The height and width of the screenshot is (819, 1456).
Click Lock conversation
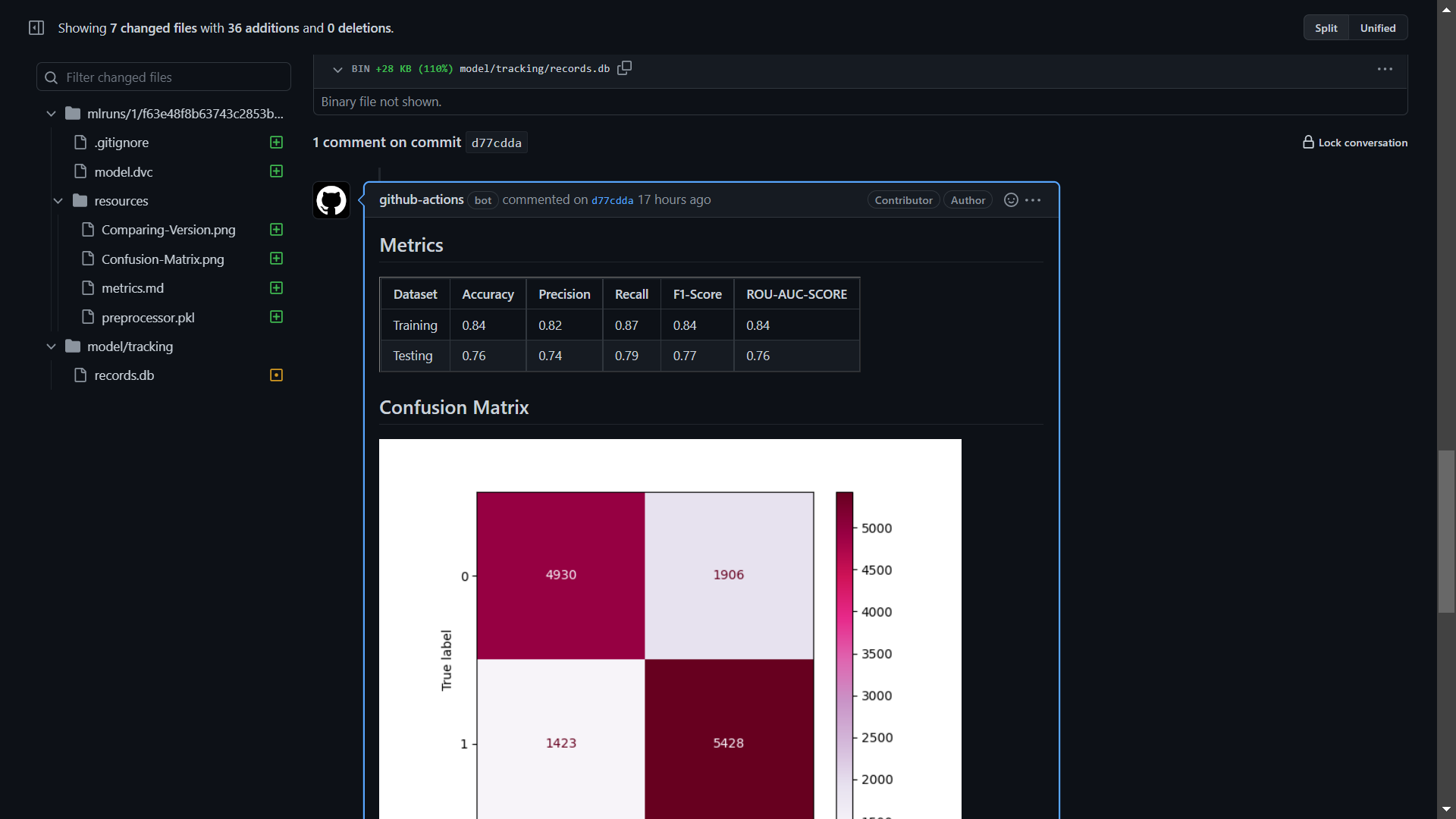point(1355,143)
